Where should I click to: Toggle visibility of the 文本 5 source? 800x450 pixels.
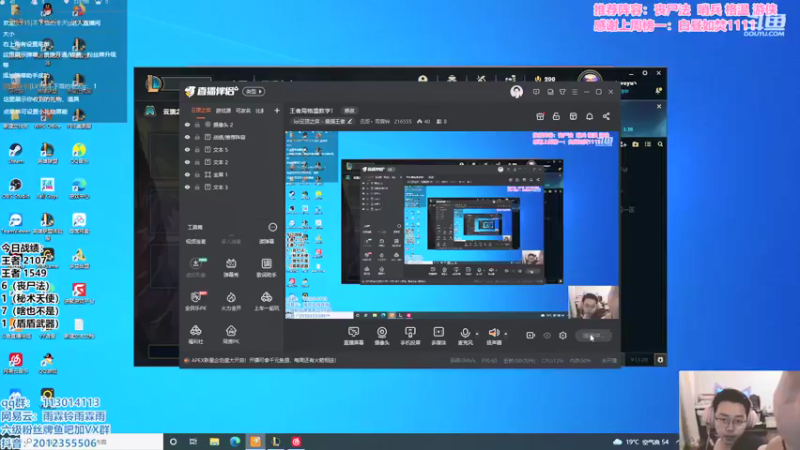point(187,149)
